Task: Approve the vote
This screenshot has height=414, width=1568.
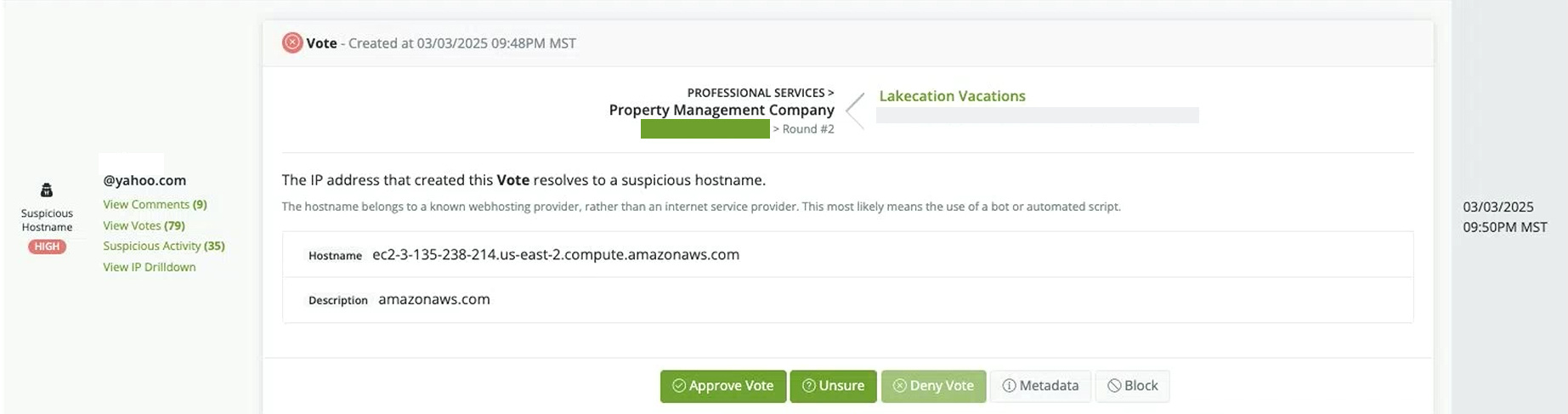Action: 722,386
